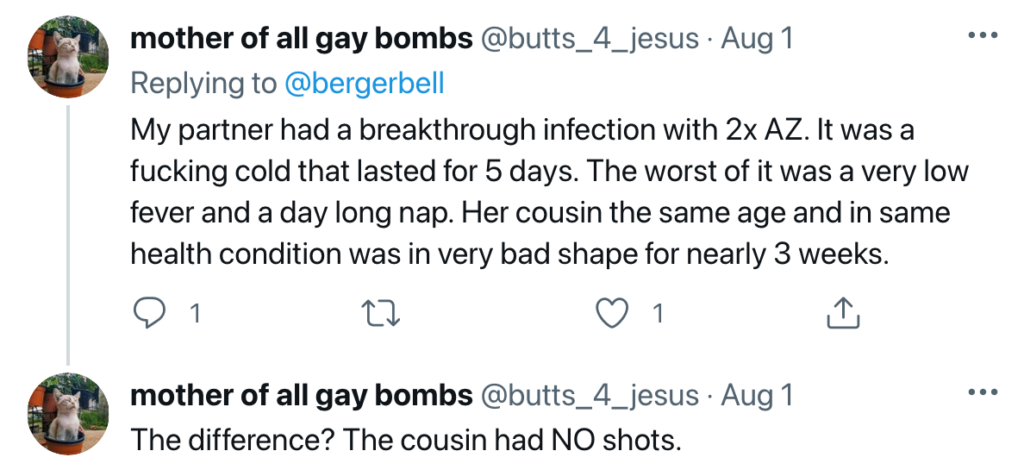
Task: Click the reply count number beside bubble
Action: (x=194, y=314)
